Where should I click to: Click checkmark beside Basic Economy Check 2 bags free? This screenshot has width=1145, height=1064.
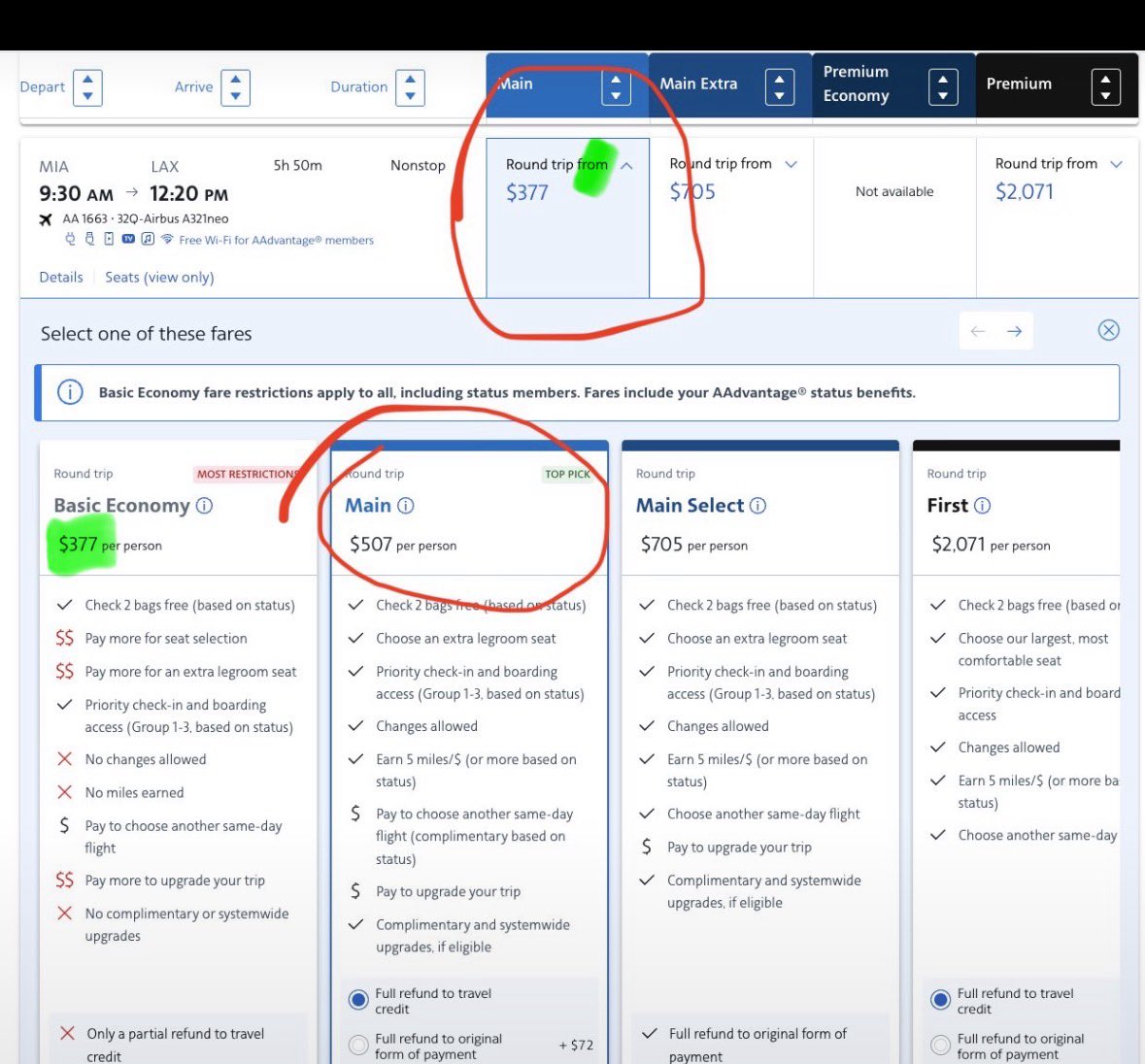64,605
